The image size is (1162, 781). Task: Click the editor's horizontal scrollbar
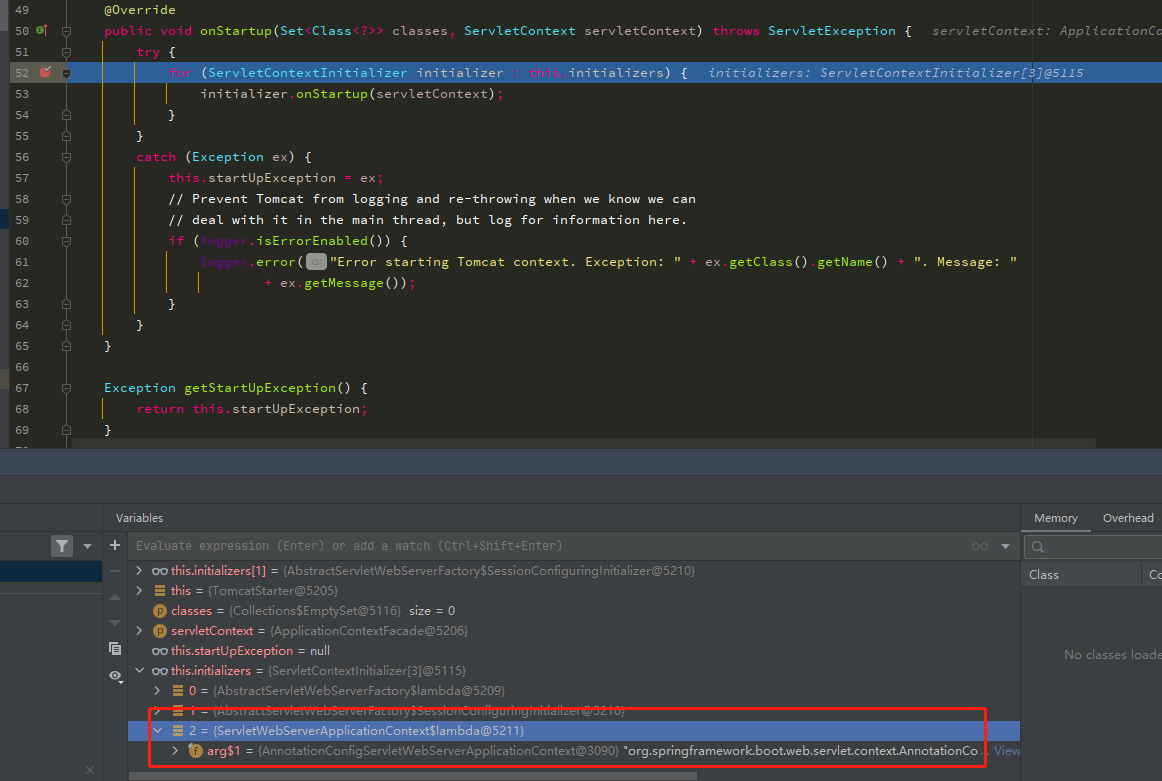click(x=583, y=442)
